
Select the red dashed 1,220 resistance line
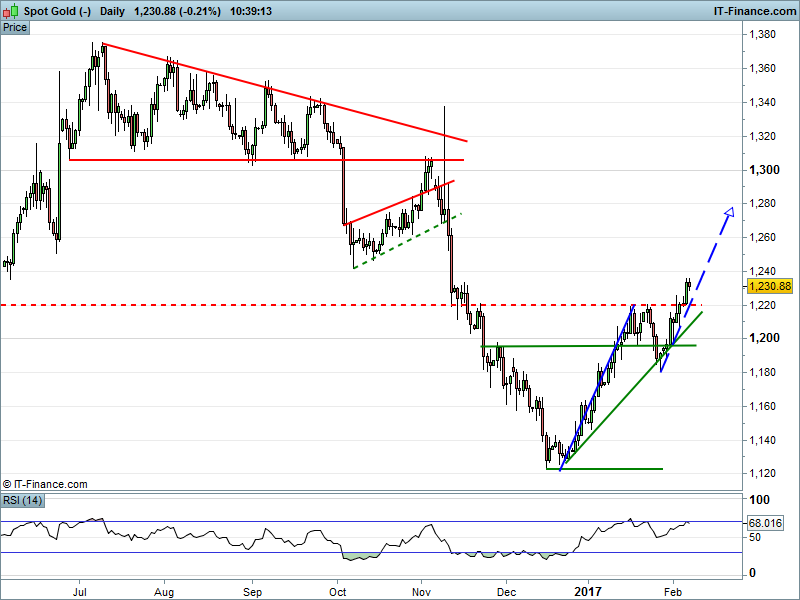pyautogui.click(x=351, y=305)
